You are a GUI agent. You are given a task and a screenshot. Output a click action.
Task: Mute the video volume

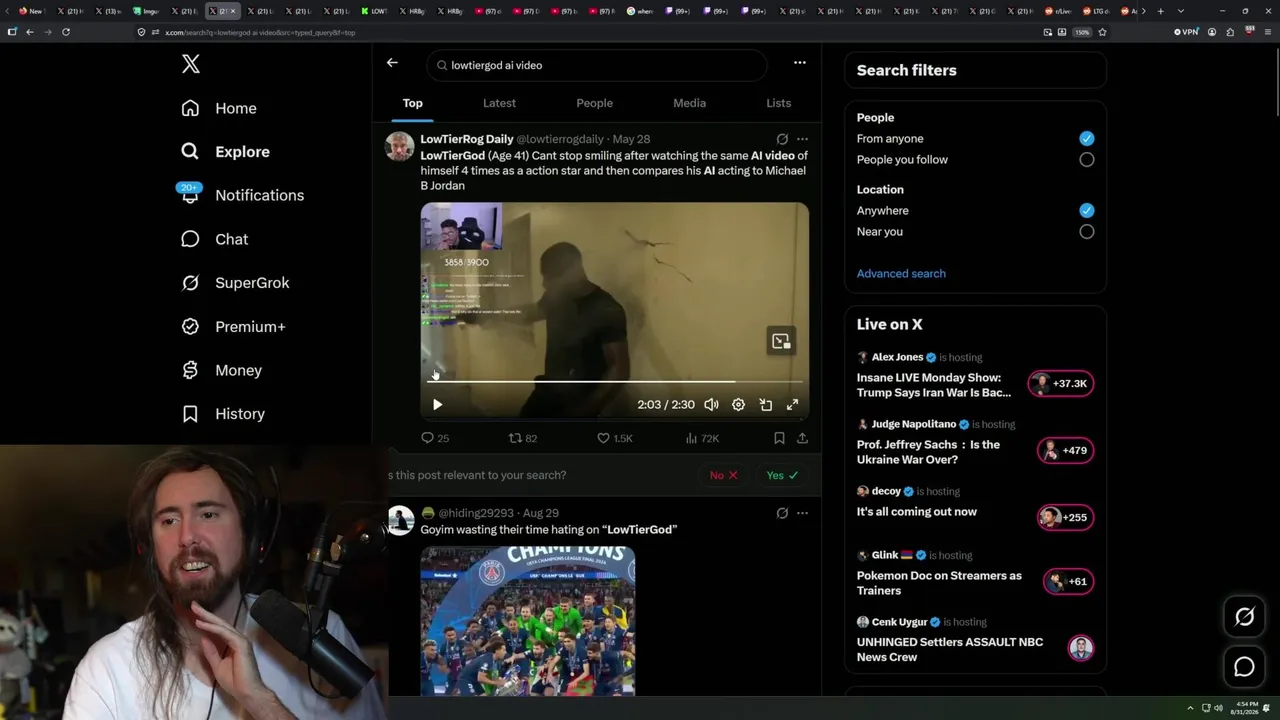[711, 405]
